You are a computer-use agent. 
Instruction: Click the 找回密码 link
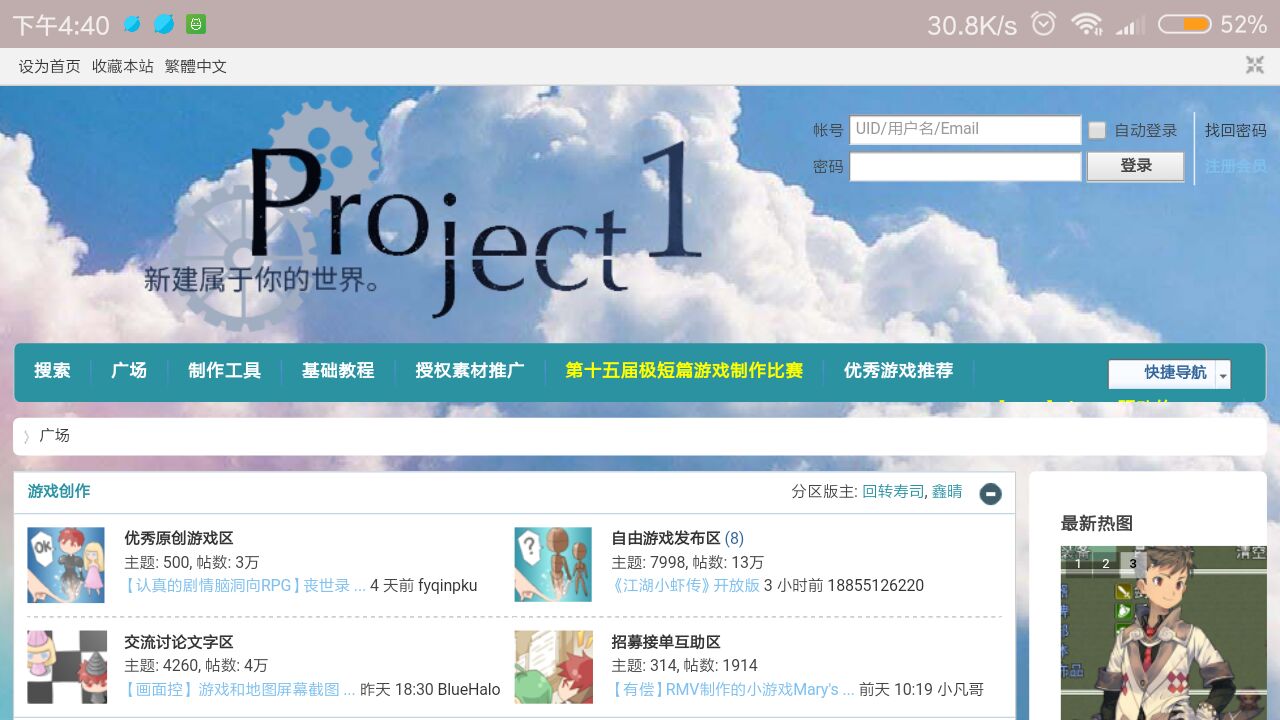(x=1236, y=130)
